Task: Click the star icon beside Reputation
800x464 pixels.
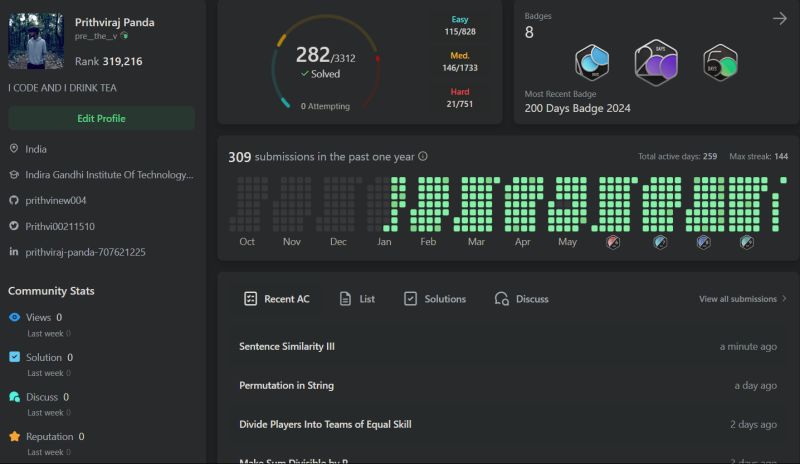Action: click(14, 436)
